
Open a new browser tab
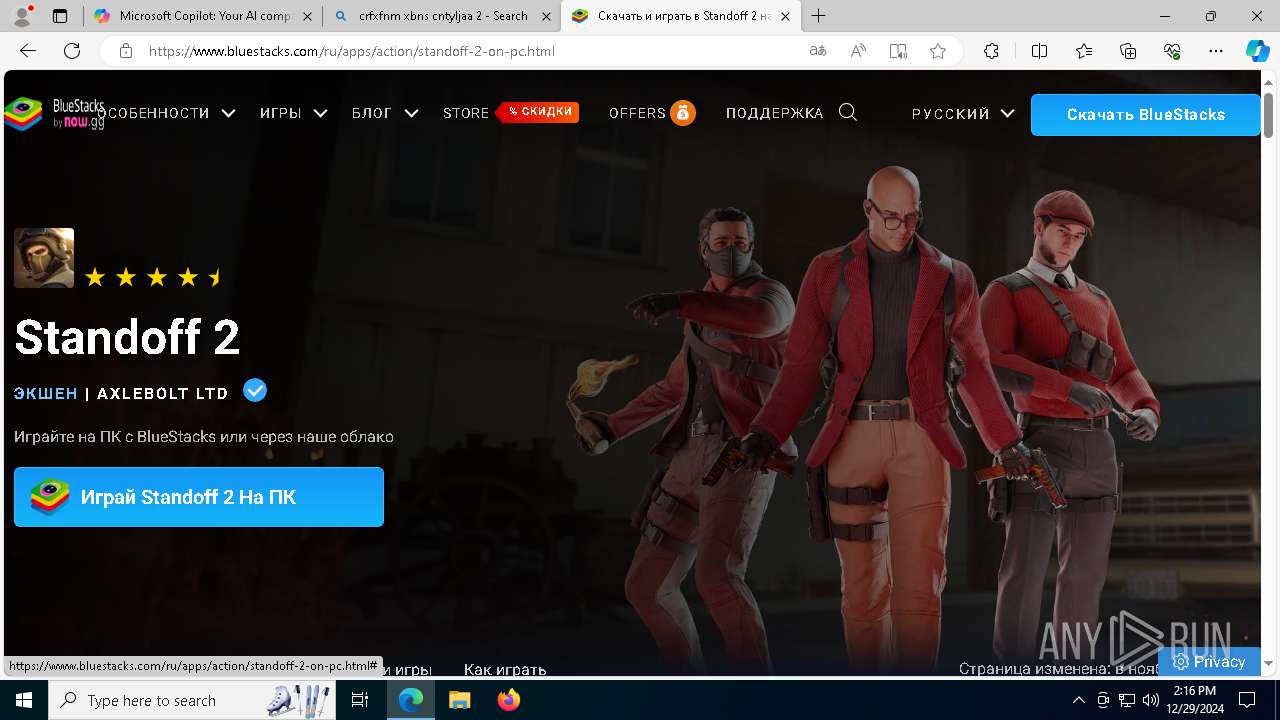(819, 16)
